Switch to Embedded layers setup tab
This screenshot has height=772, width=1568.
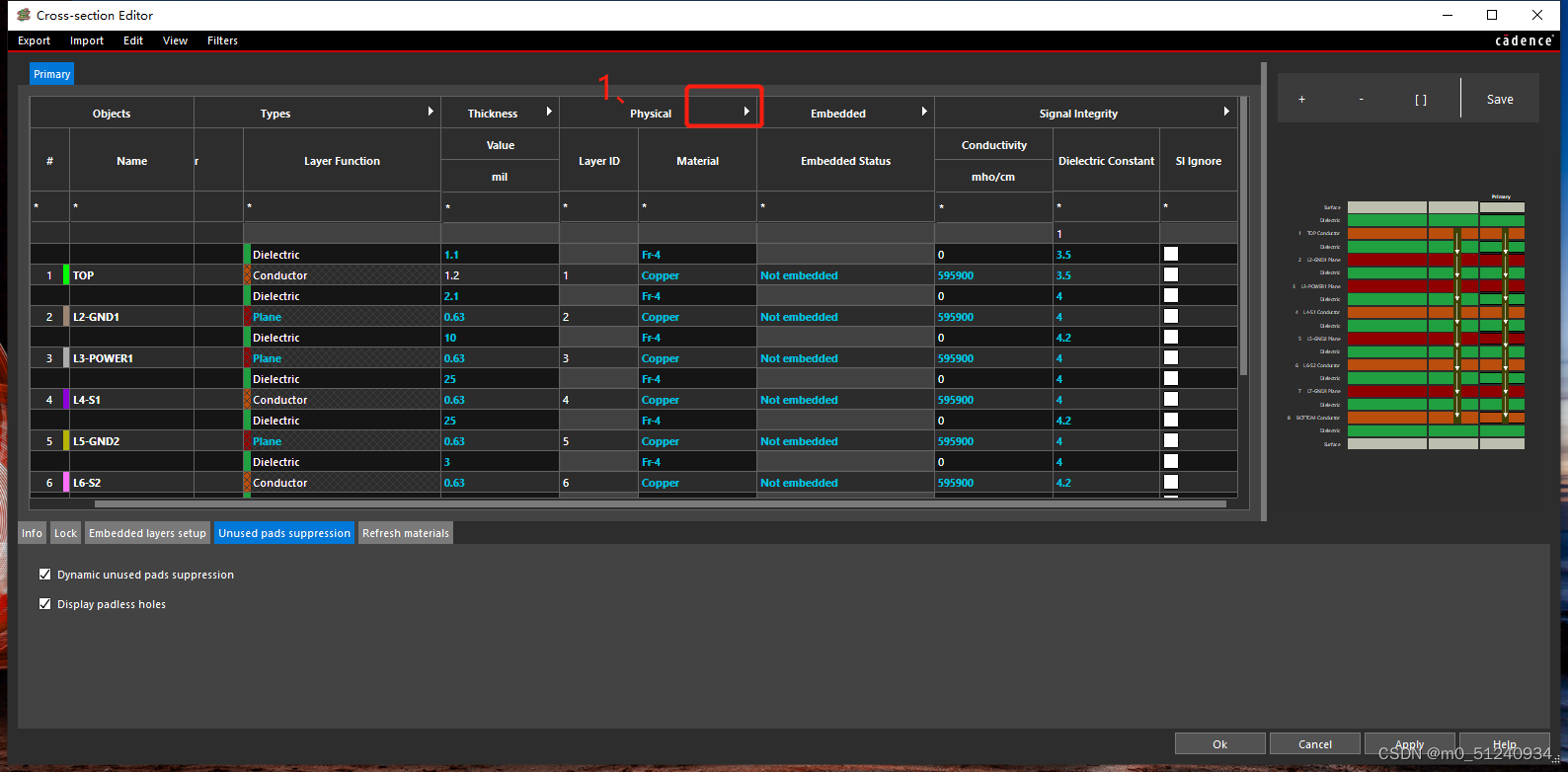[x=147, y=533]
